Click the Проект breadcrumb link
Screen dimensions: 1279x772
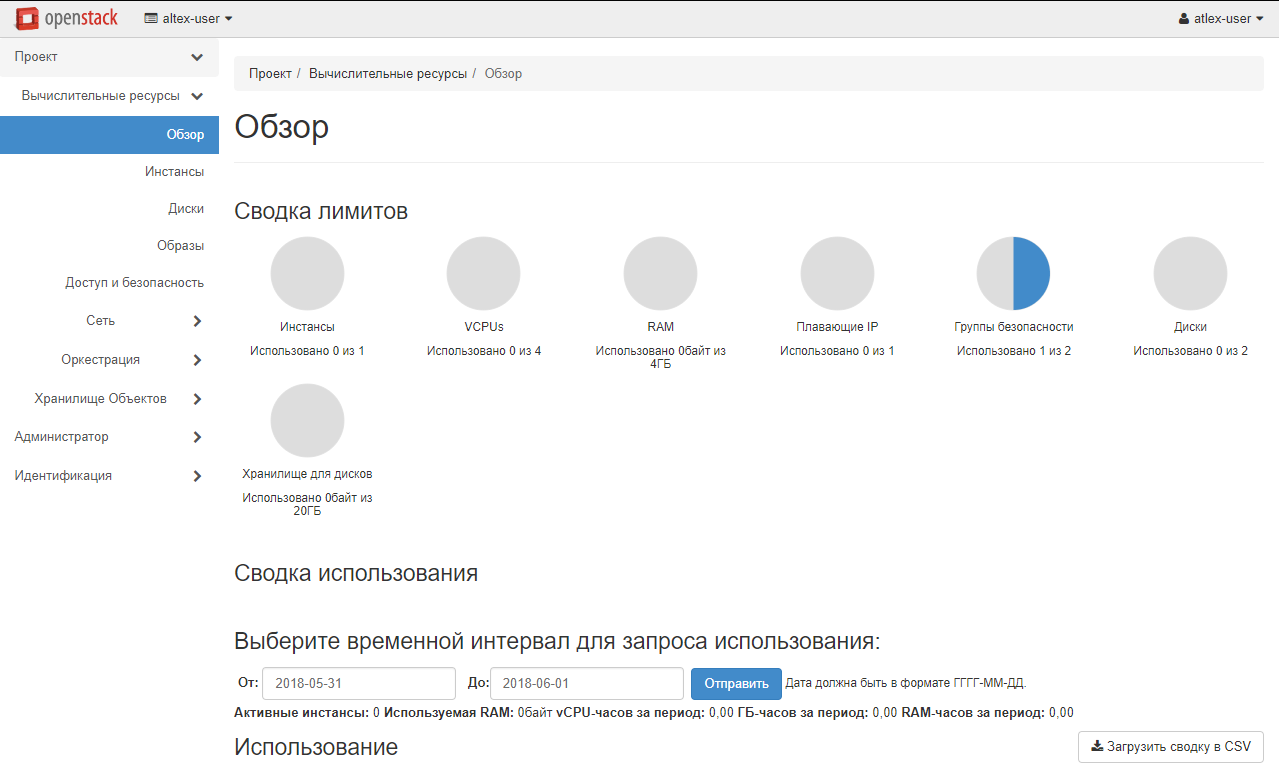coord(270,74)
